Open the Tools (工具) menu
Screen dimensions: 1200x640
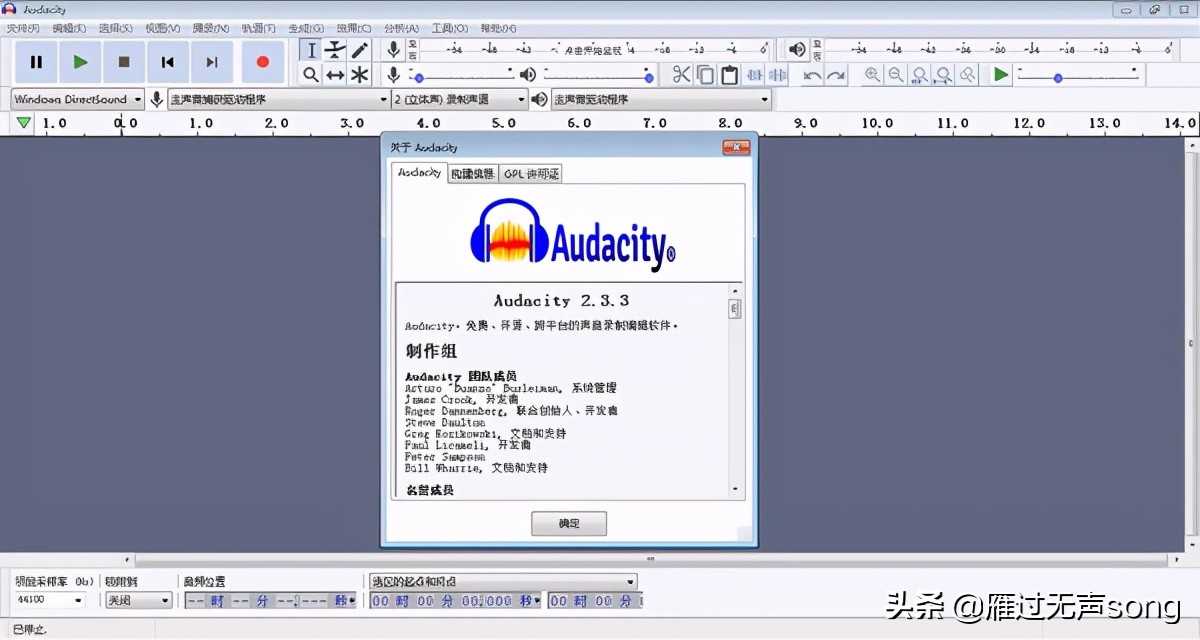[449, 28]
